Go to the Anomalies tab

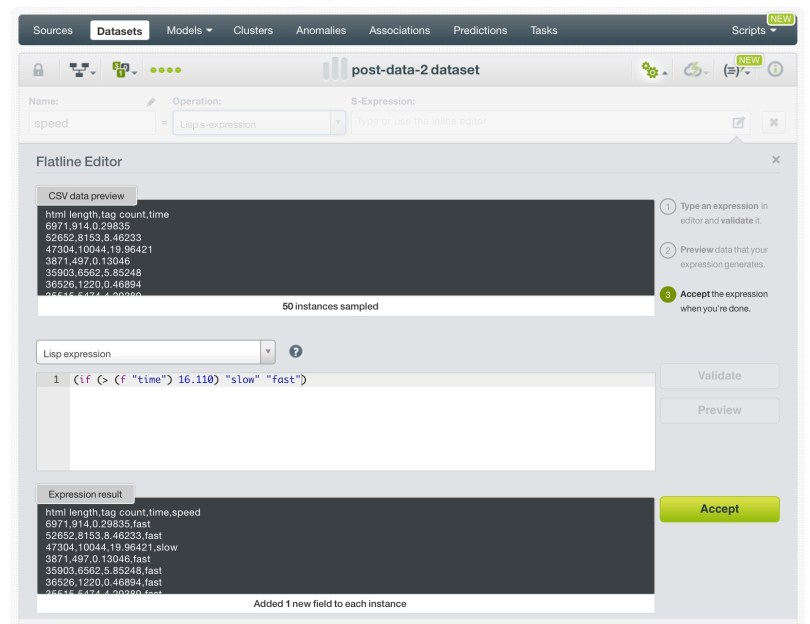tap(321, 30)
